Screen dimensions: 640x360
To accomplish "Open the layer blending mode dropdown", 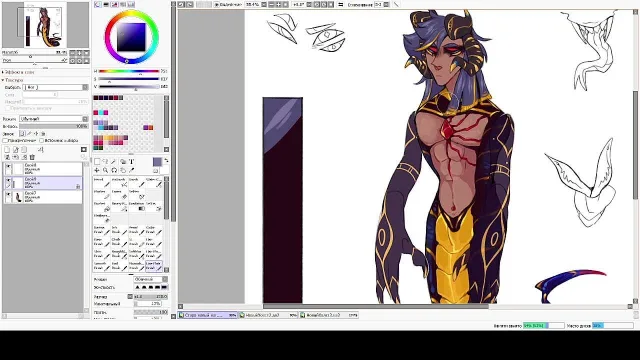I will [x=53, y=119].
